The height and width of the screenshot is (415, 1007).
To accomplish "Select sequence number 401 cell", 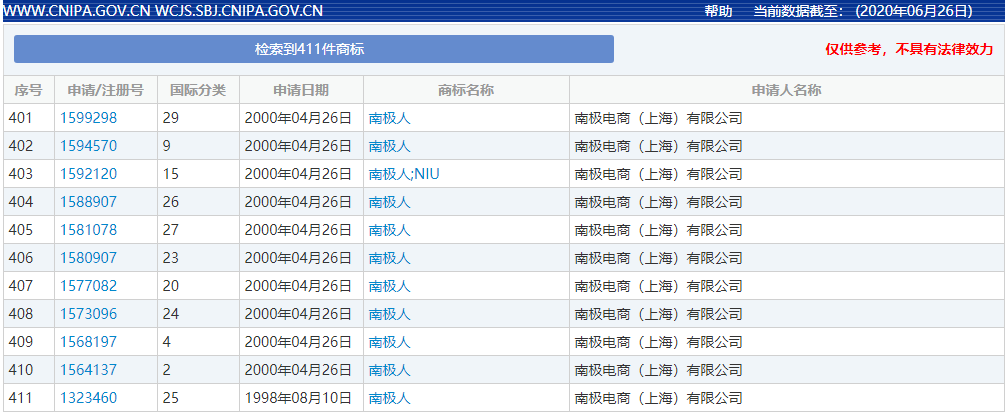I will point(28,118).
